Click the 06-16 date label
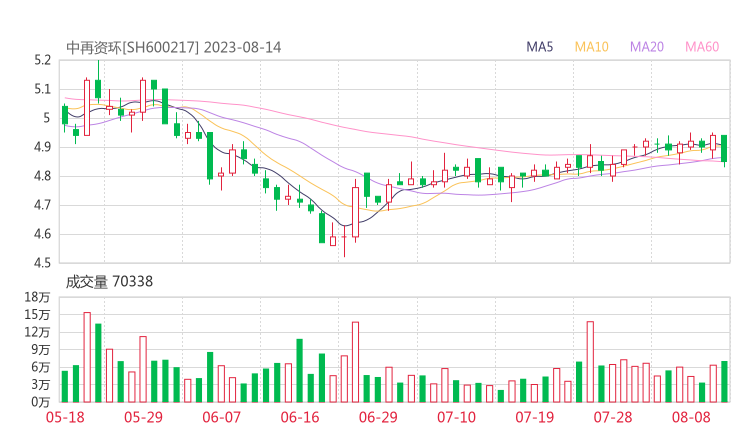The width and height of the screenshot is (740, 440). [300, 417]
